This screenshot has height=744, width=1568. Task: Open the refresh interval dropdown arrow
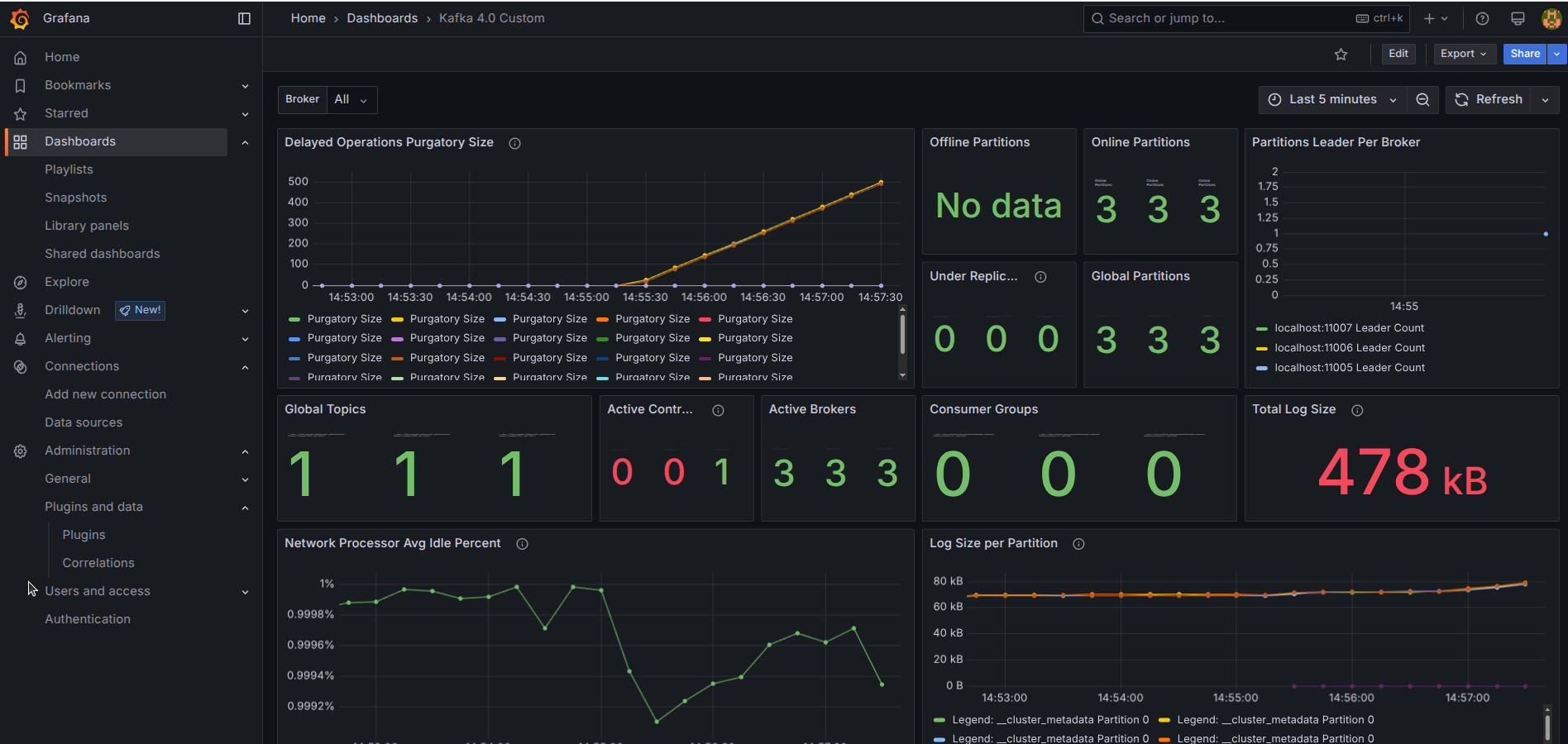pos(1545,99)
